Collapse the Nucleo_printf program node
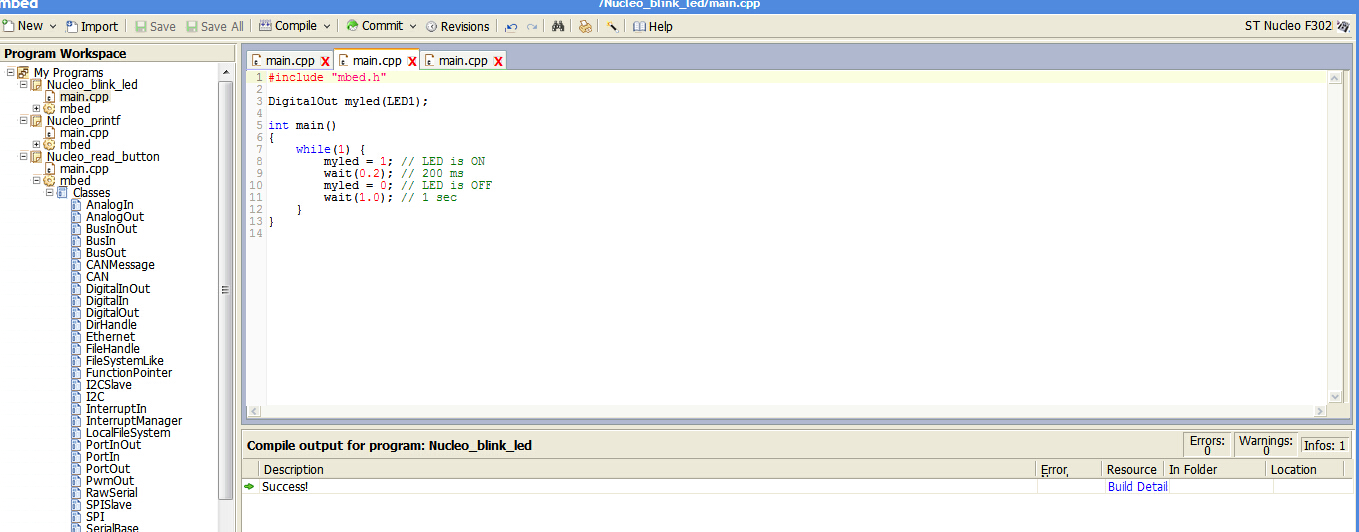 point(23,121)
